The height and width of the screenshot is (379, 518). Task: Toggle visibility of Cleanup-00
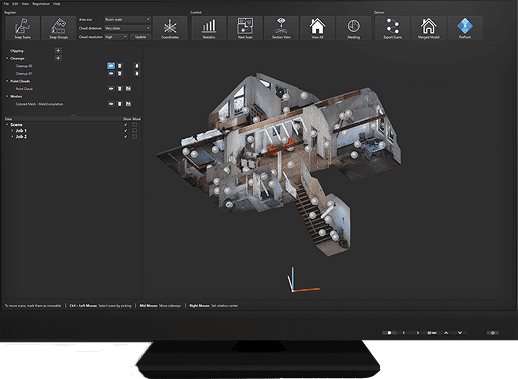(x=111, y=66)
